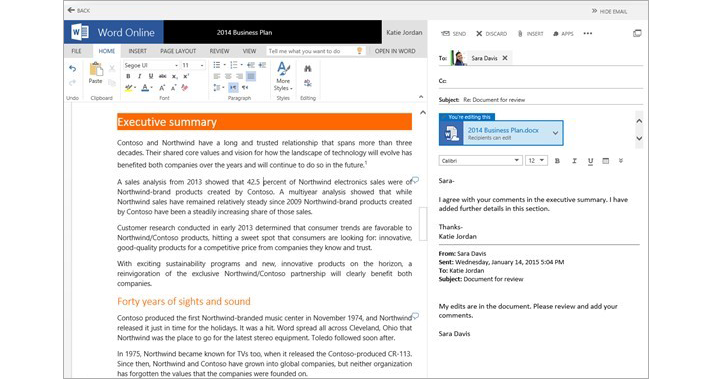Toggle bold in the Word ribbon
Screen dimensions: 713x379
tap(128, 76)
